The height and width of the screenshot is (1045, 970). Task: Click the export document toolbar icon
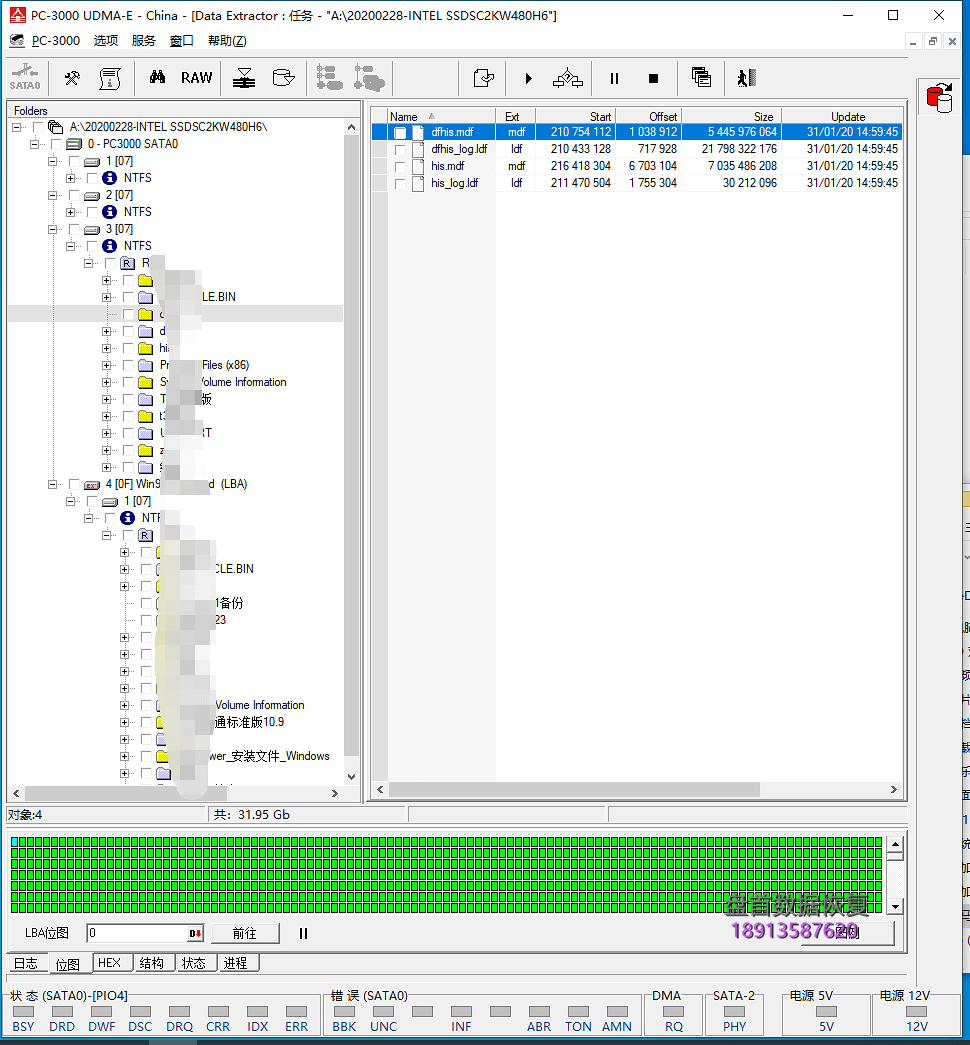coord(483,78)
